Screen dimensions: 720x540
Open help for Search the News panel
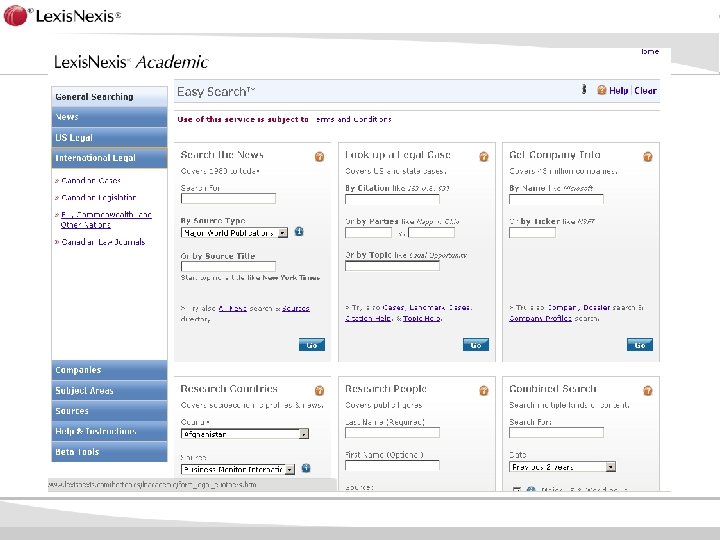point(319,157)
